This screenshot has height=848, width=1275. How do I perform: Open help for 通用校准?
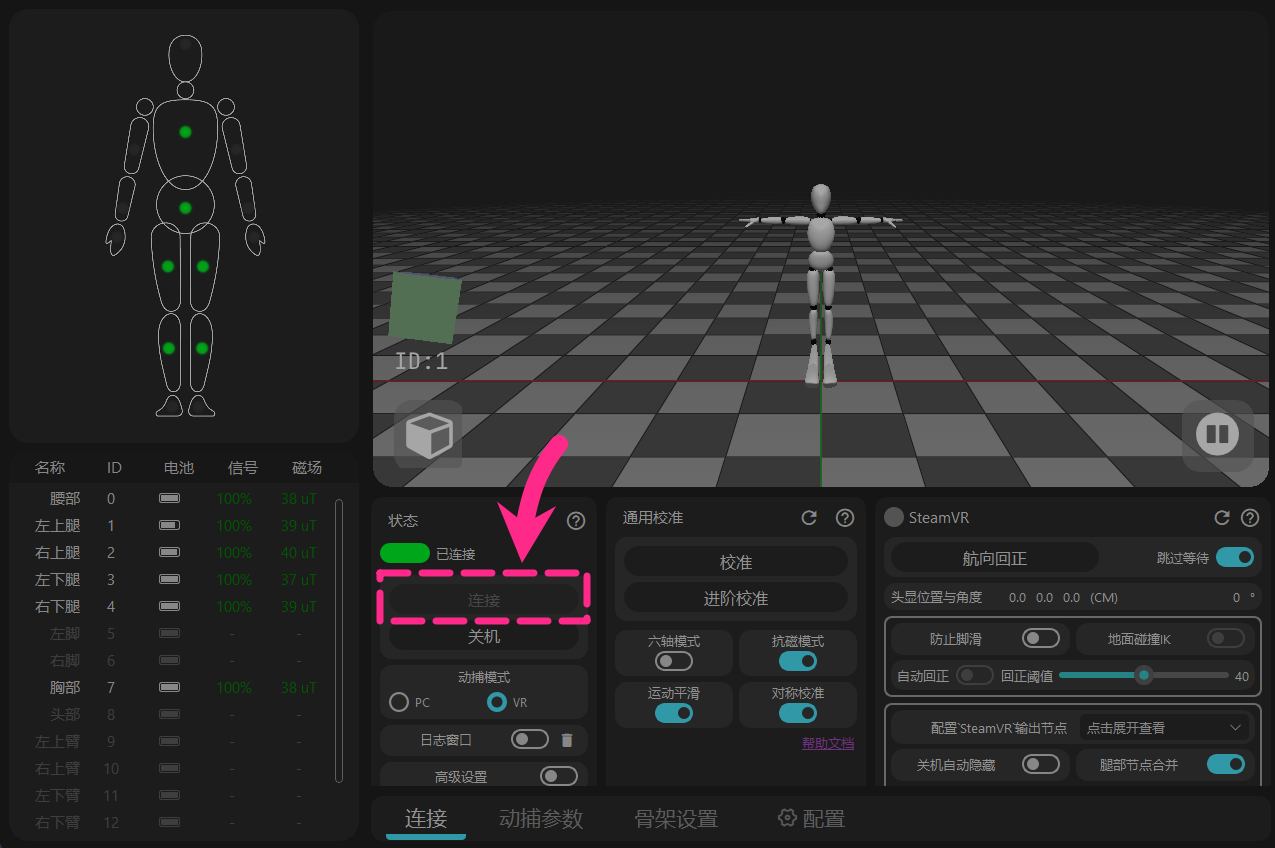click(845, 518)
